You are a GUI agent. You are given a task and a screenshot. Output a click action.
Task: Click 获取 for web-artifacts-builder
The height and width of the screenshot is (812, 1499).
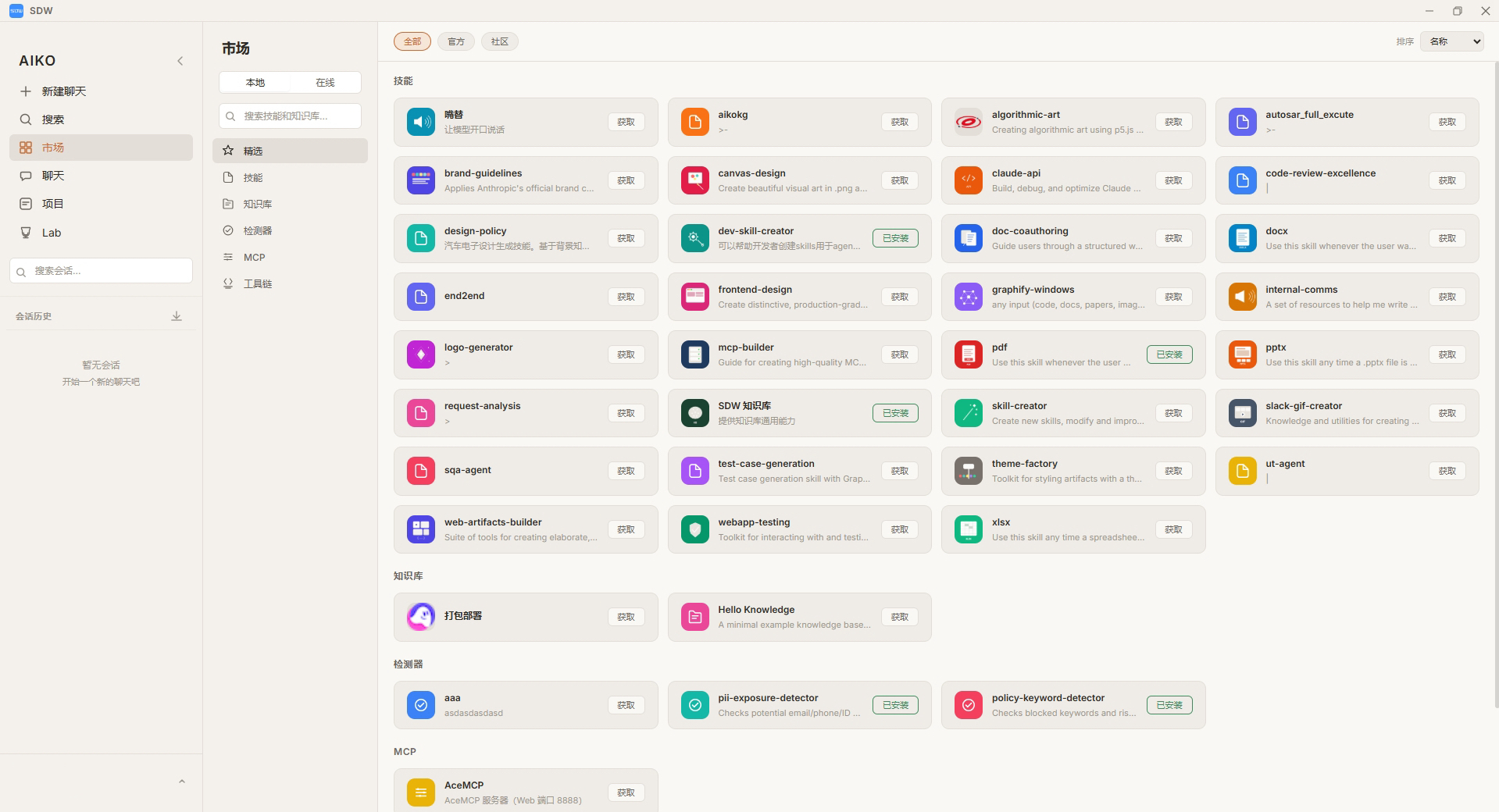tap(626, 529)
